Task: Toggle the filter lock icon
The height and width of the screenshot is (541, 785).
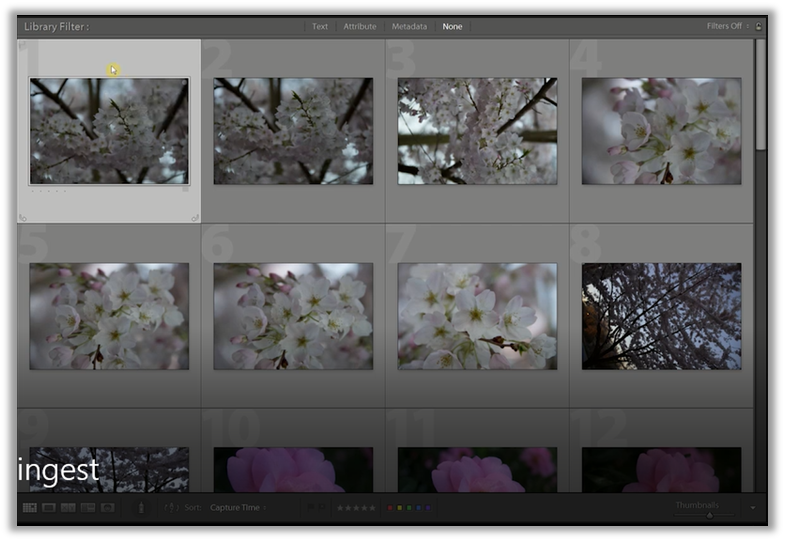Action: (758, 27)
